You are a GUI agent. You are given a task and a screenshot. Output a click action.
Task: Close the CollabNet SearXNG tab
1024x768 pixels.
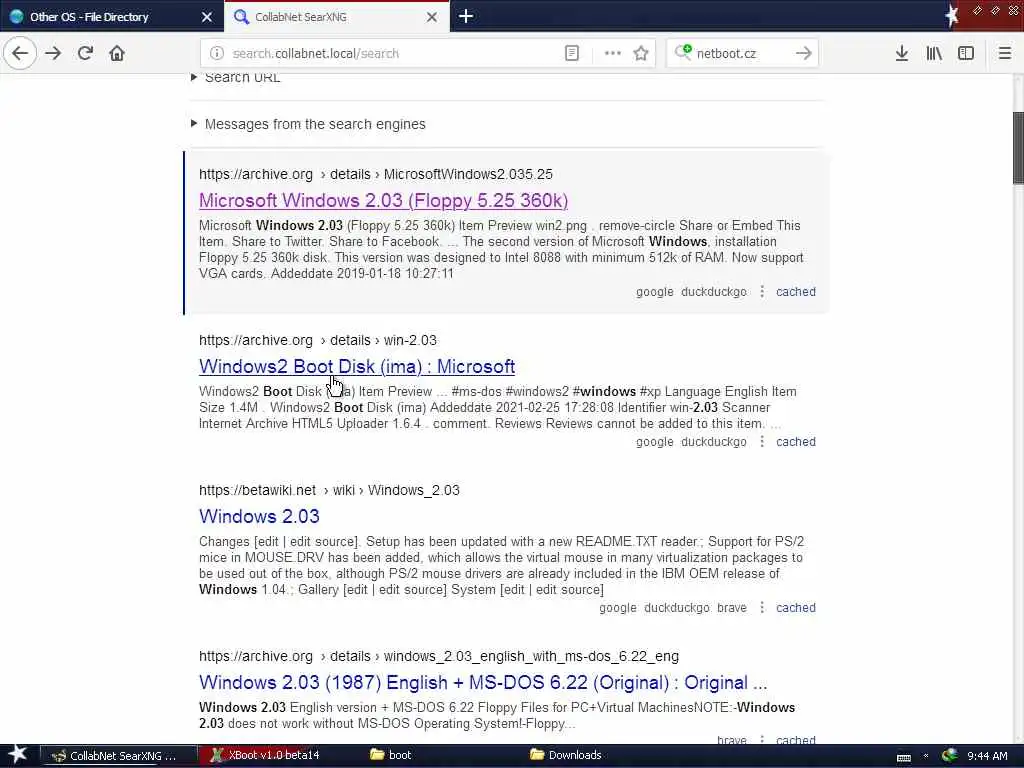432,17
